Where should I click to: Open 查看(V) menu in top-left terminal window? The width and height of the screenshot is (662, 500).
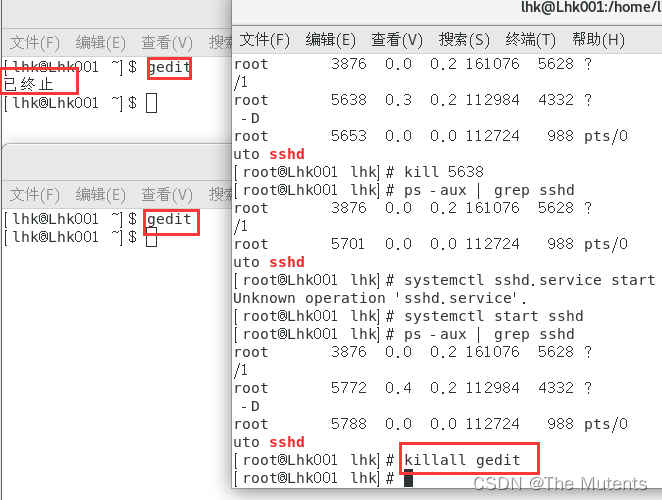click(167, 43)
